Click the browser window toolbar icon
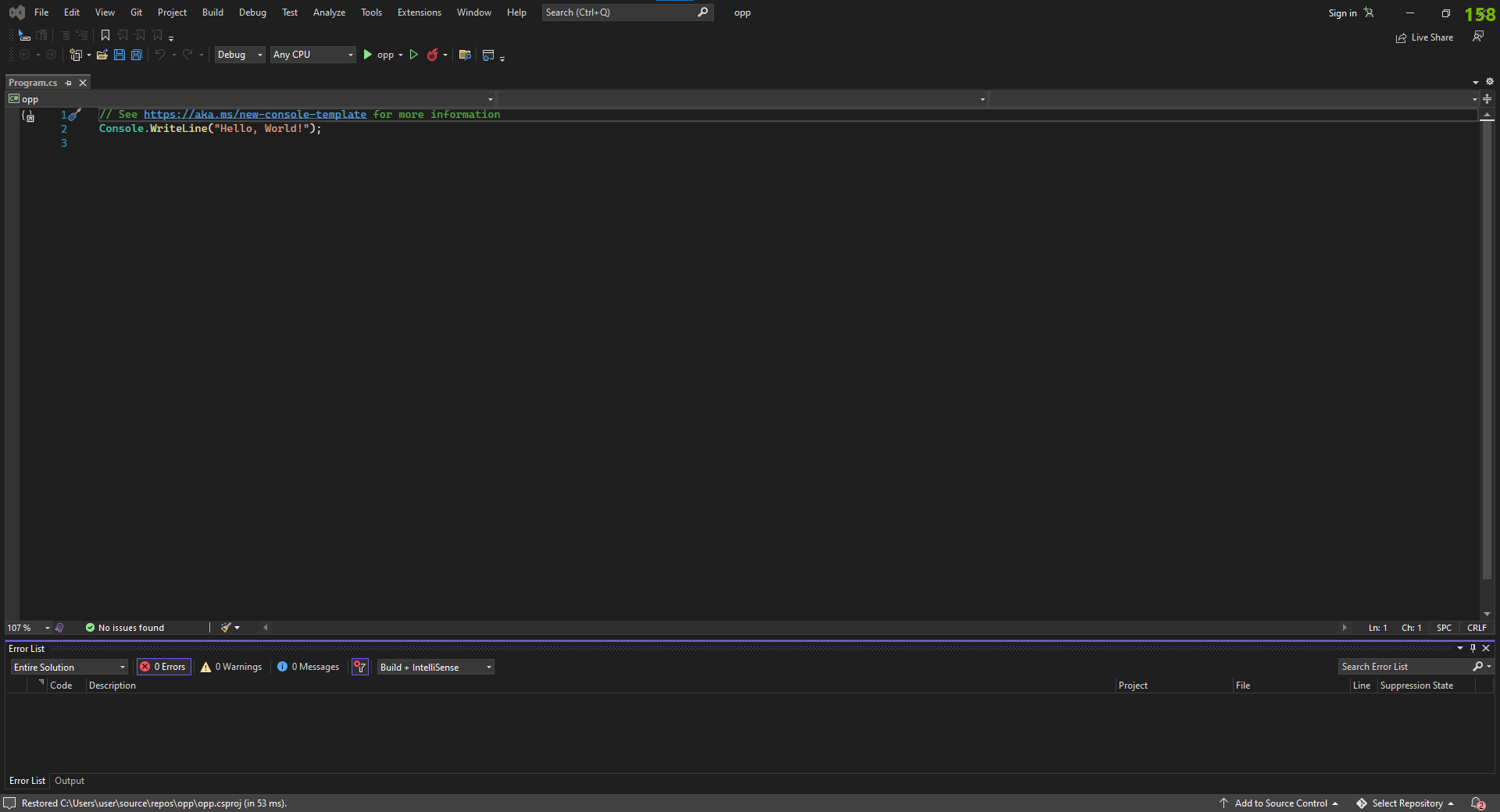1500x812 pixels. coord(488,55)
